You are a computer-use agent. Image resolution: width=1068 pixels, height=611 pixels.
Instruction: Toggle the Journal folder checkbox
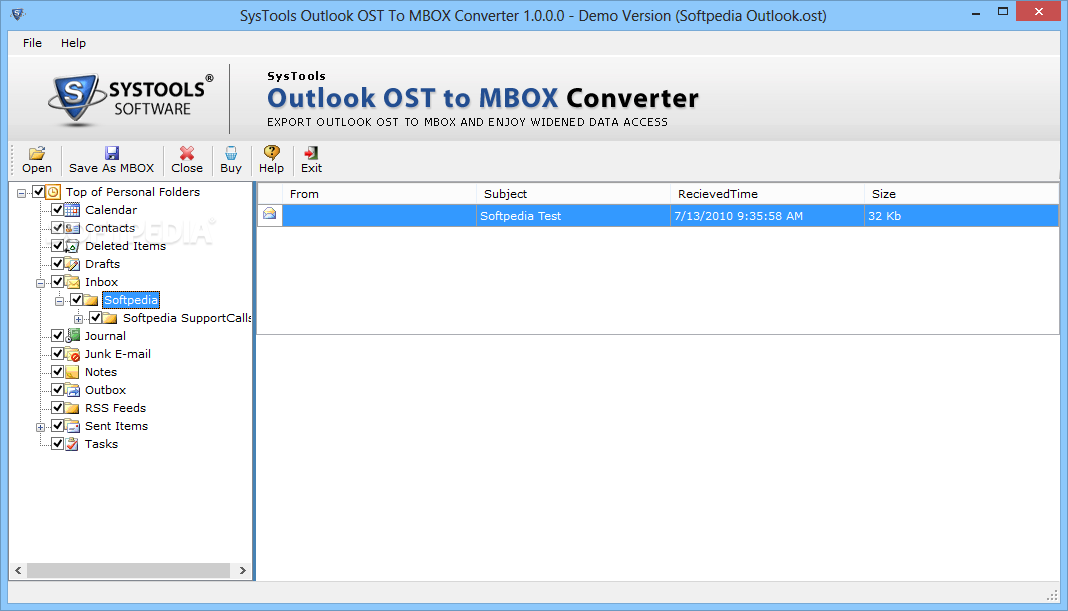tap(57, 336)
